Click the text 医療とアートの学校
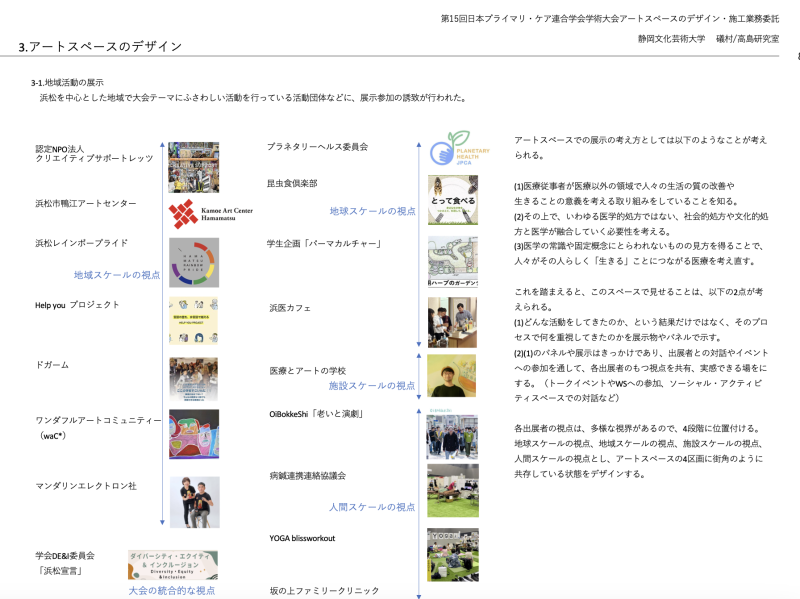The height and width of the screenshot is (599, 800). [x=308, y=370]
